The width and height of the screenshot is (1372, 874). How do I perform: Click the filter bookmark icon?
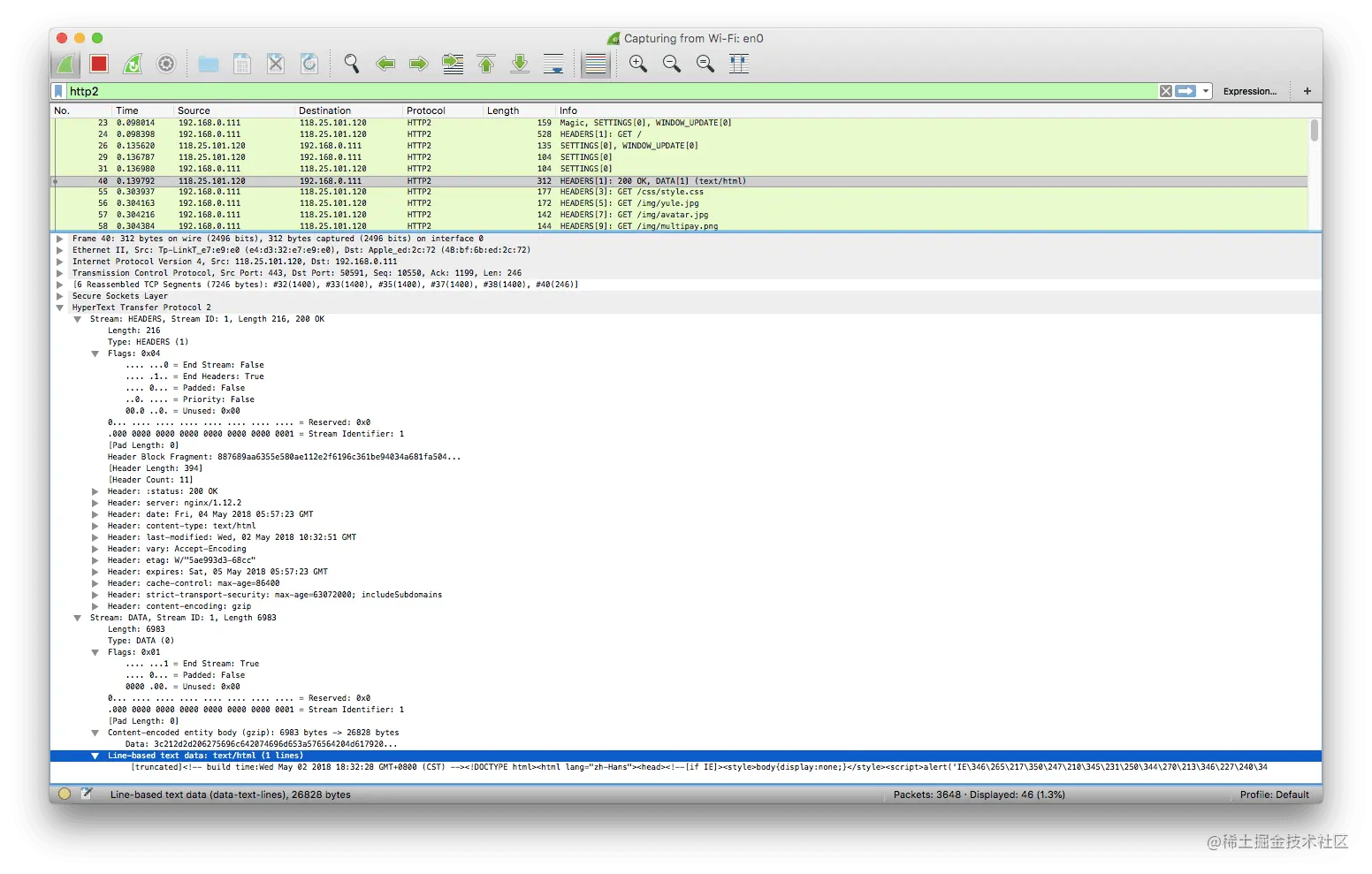(x=58, y=91)
